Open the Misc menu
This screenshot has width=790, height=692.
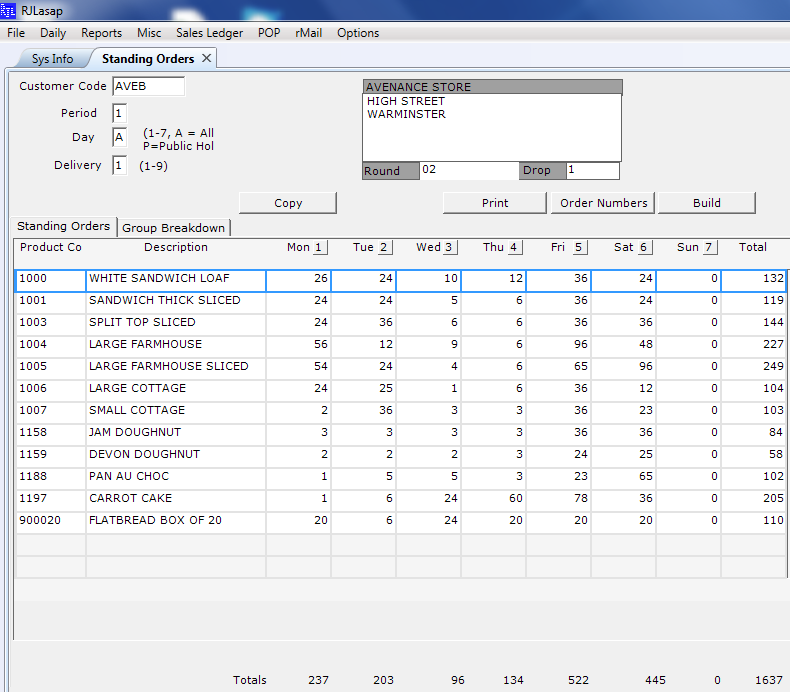pos(149,33)
